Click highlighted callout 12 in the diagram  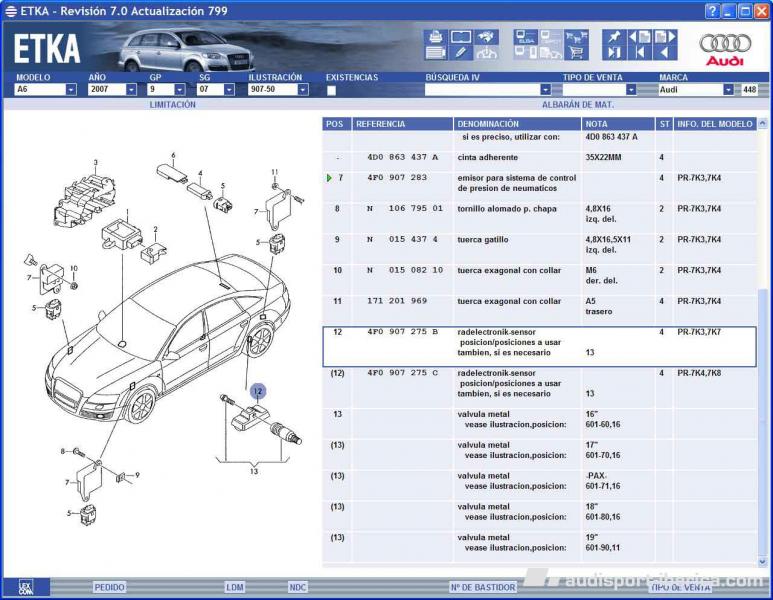pos(258,391)
